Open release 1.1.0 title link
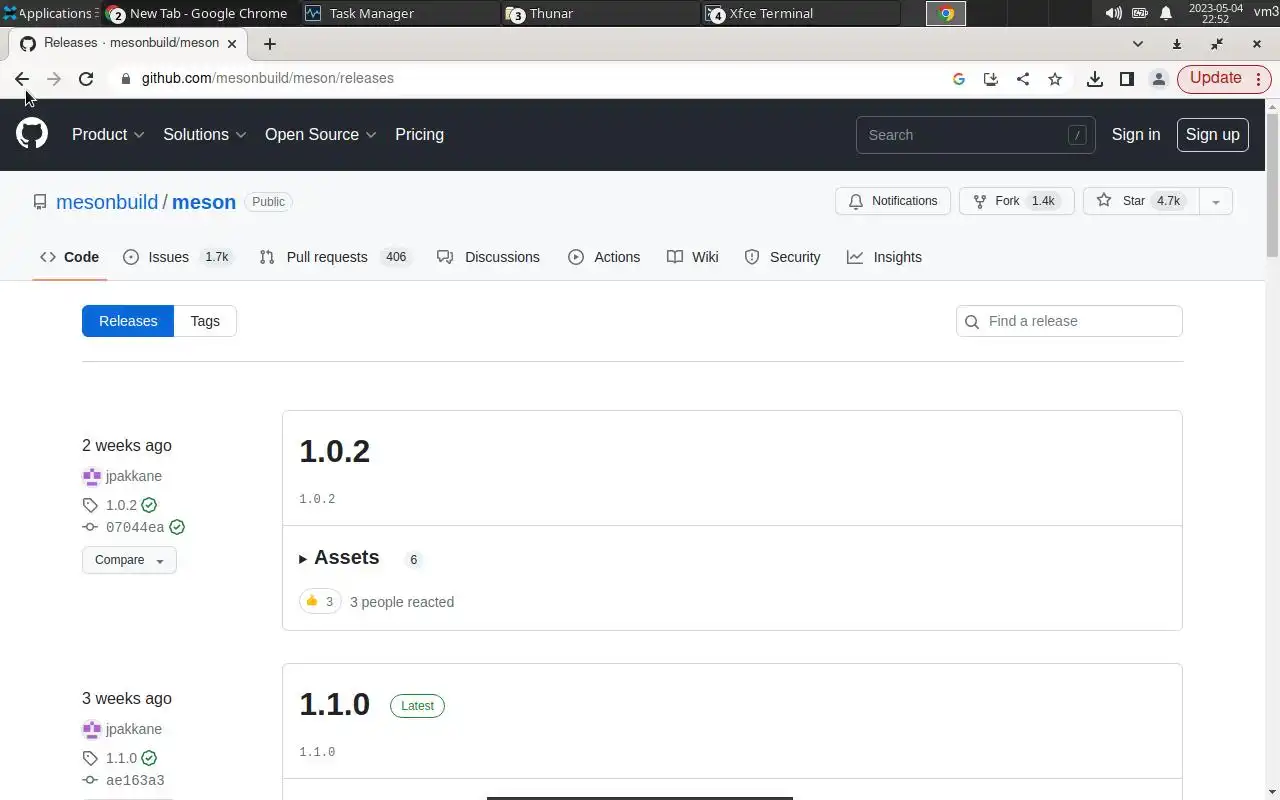The image size is (1280, 800). (x=335, y=704)
